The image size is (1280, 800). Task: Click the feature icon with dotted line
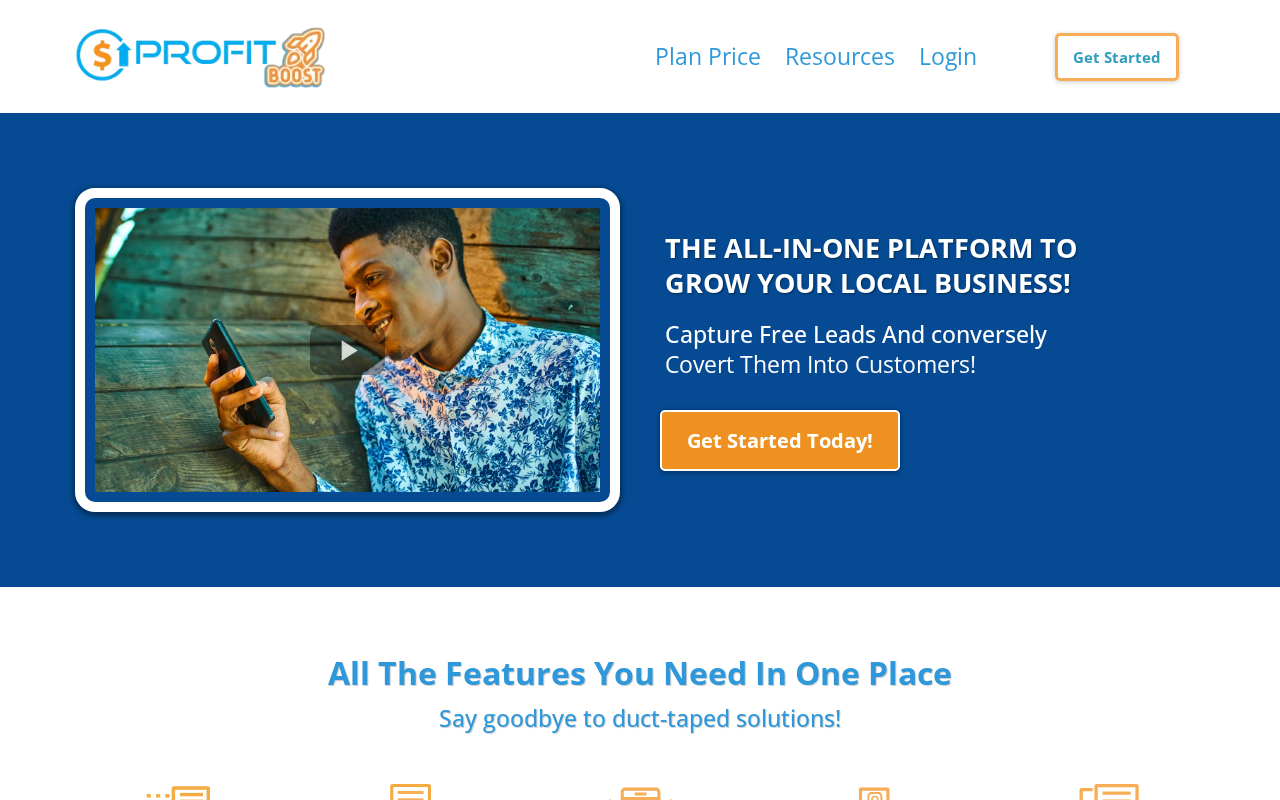click(178, 792)
